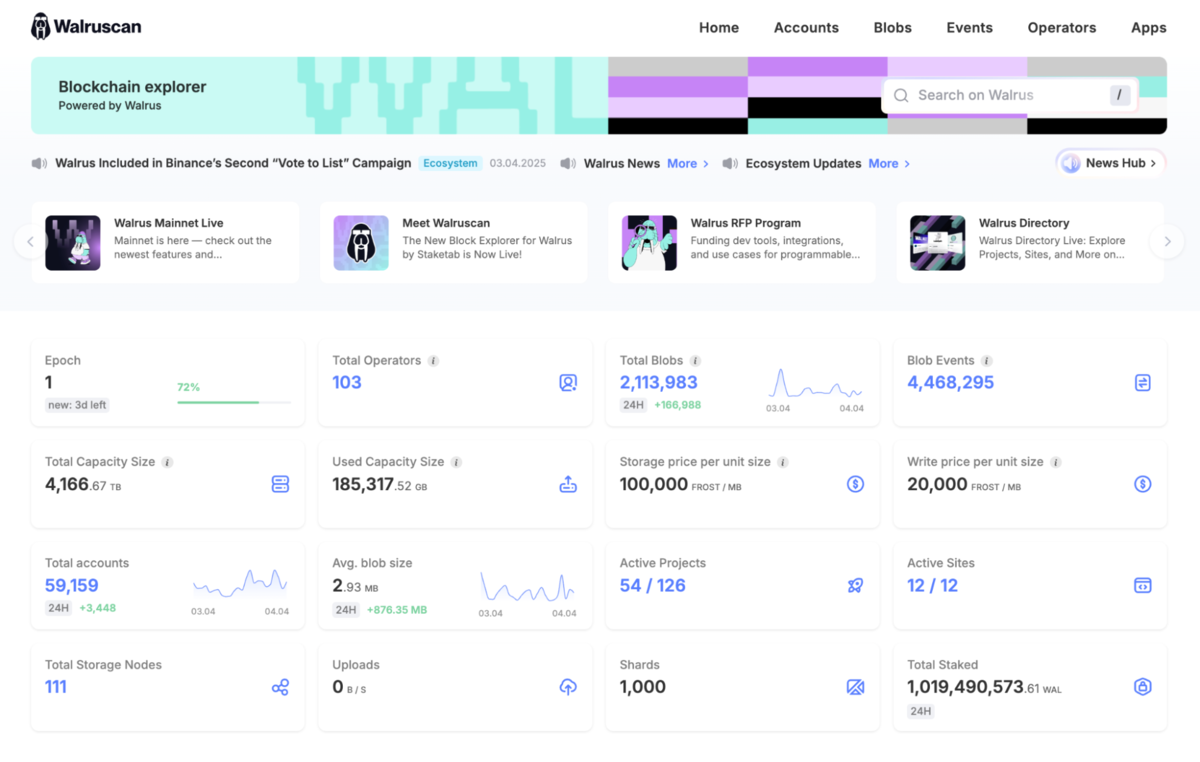This screenshot has width=1200, height=762.
Task: Show info tooltip for Storage price
Action: click(783, 462)
